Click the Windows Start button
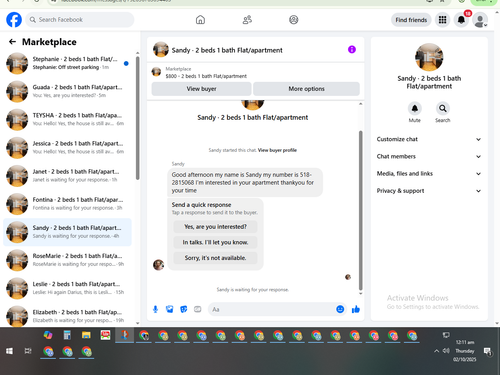The image size is (500, 375). tap(9, 351)
